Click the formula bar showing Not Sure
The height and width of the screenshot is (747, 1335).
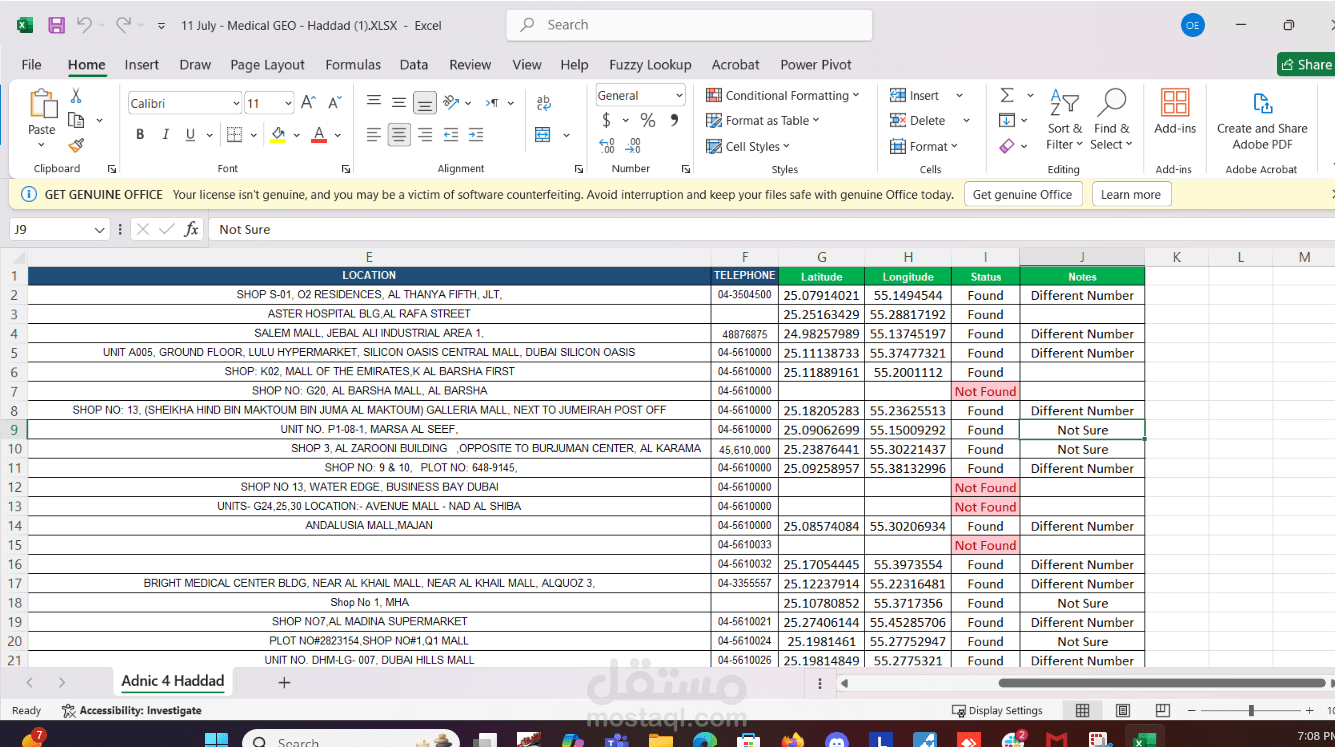click(770, 230)
